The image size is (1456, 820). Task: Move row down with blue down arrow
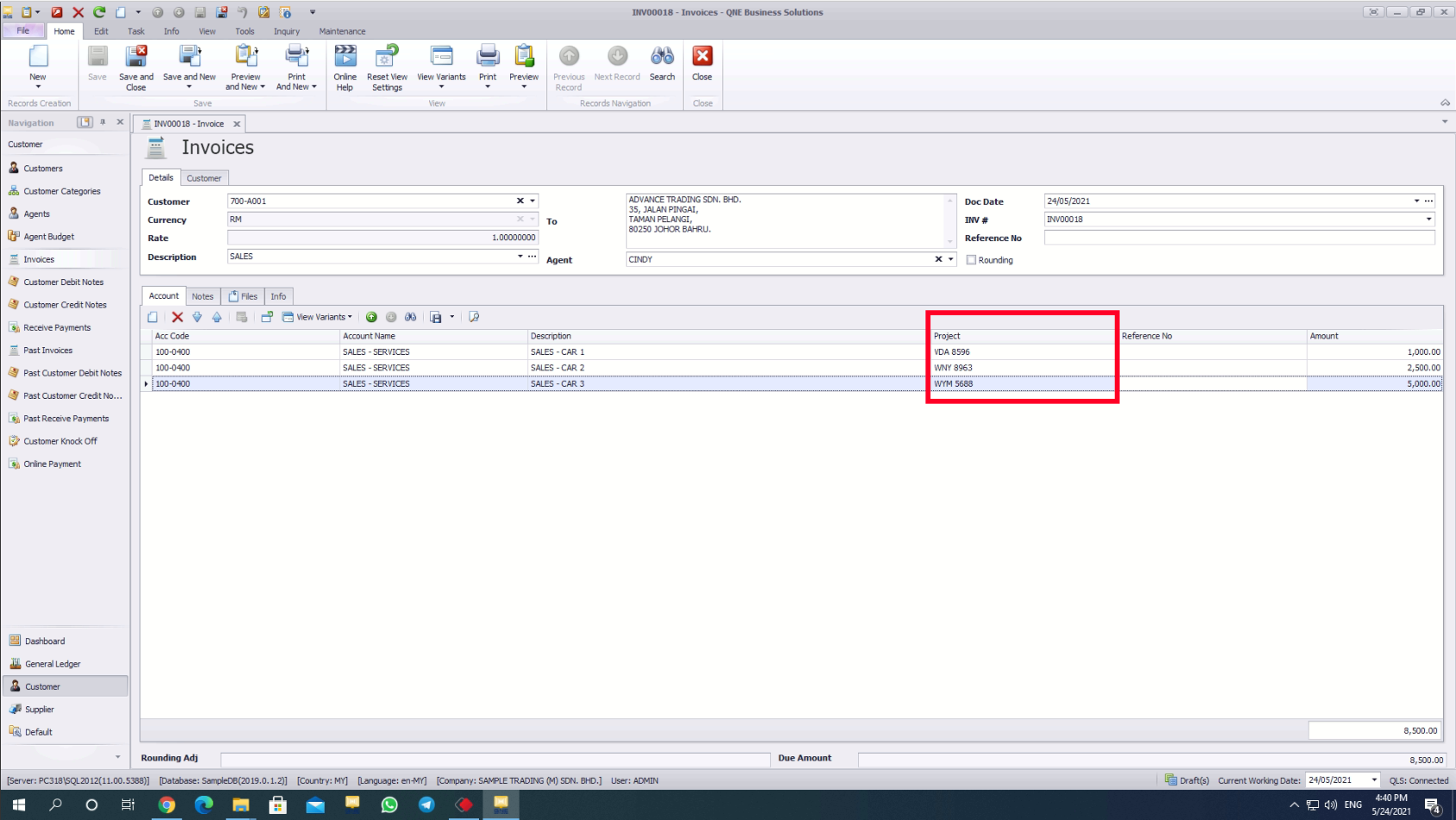click(197, 317)
